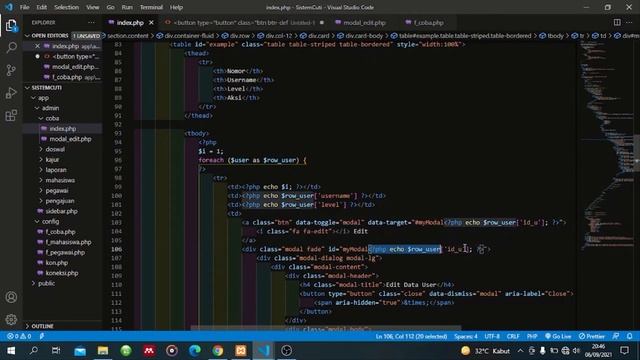Open the Help menu

176,7
